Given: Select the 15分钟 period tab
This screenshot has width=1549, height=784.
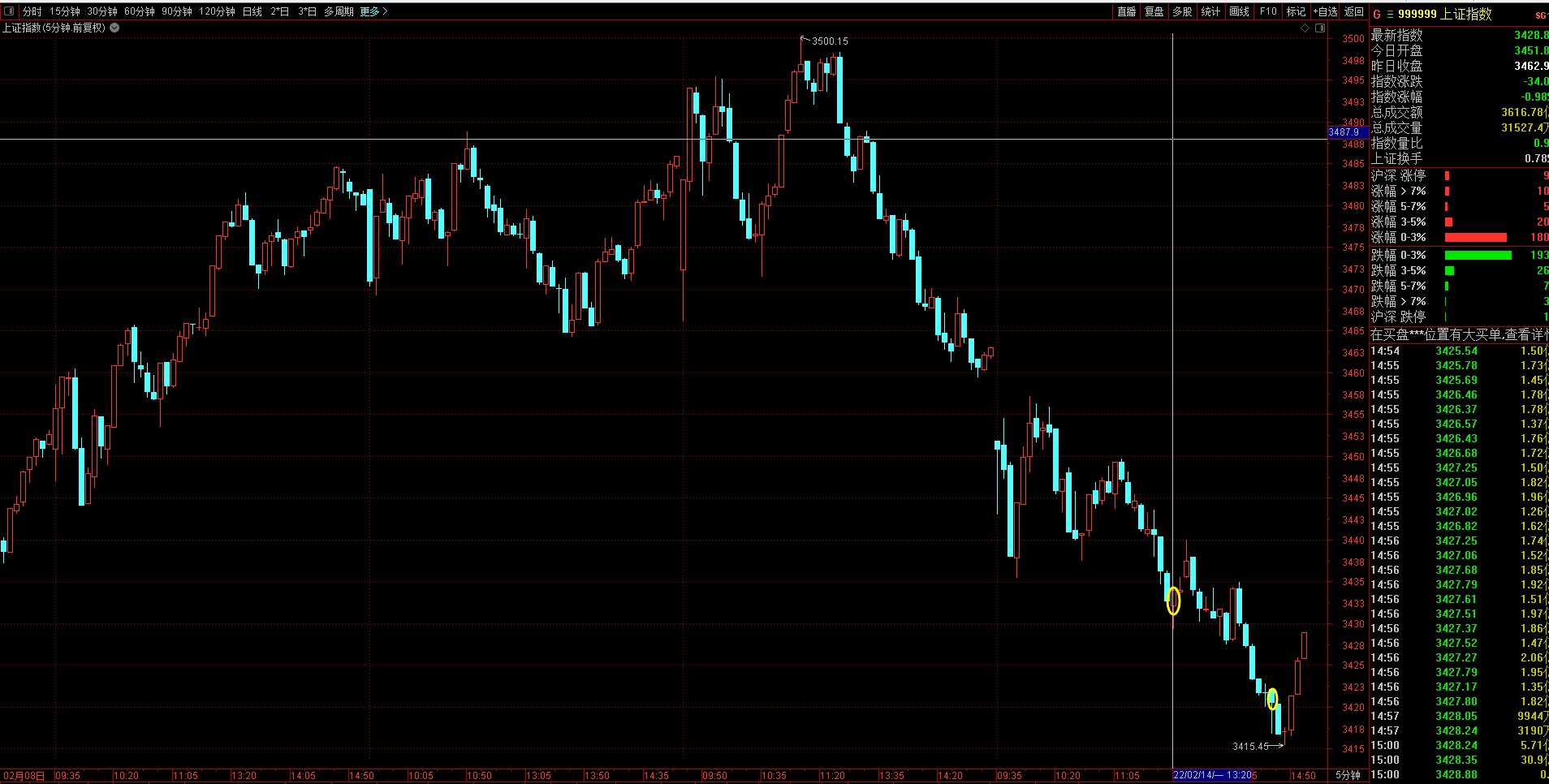Looking at the screenshot, I should [x=65, y=11].
